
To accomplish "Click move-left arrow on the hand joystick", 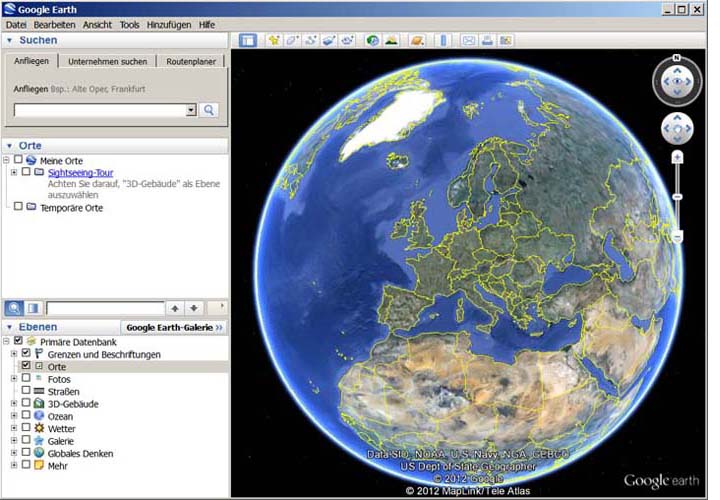I will tap(667, 129).
